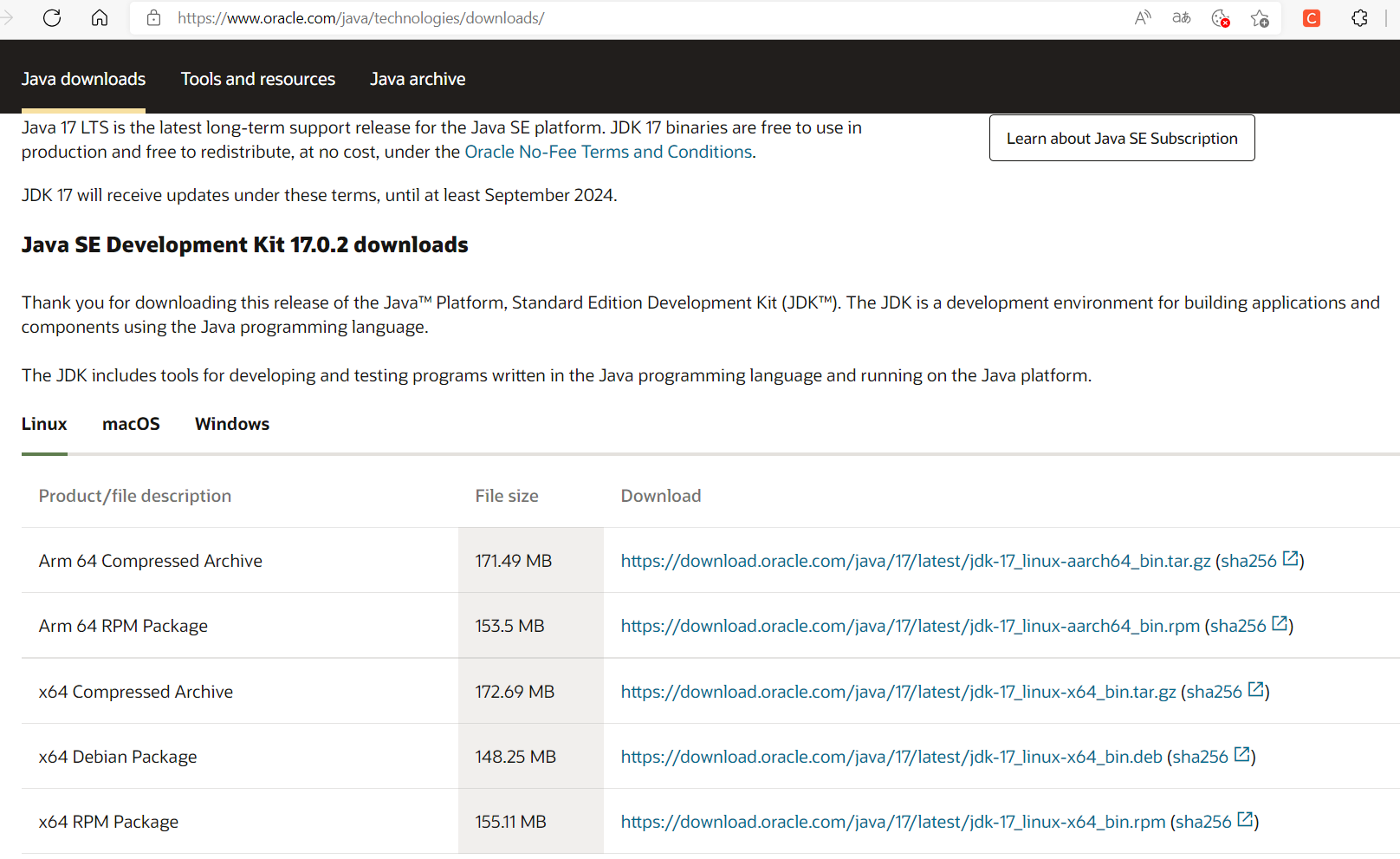
Task: Click the Arm 64 RPM Package text
Action: point(123,626)
